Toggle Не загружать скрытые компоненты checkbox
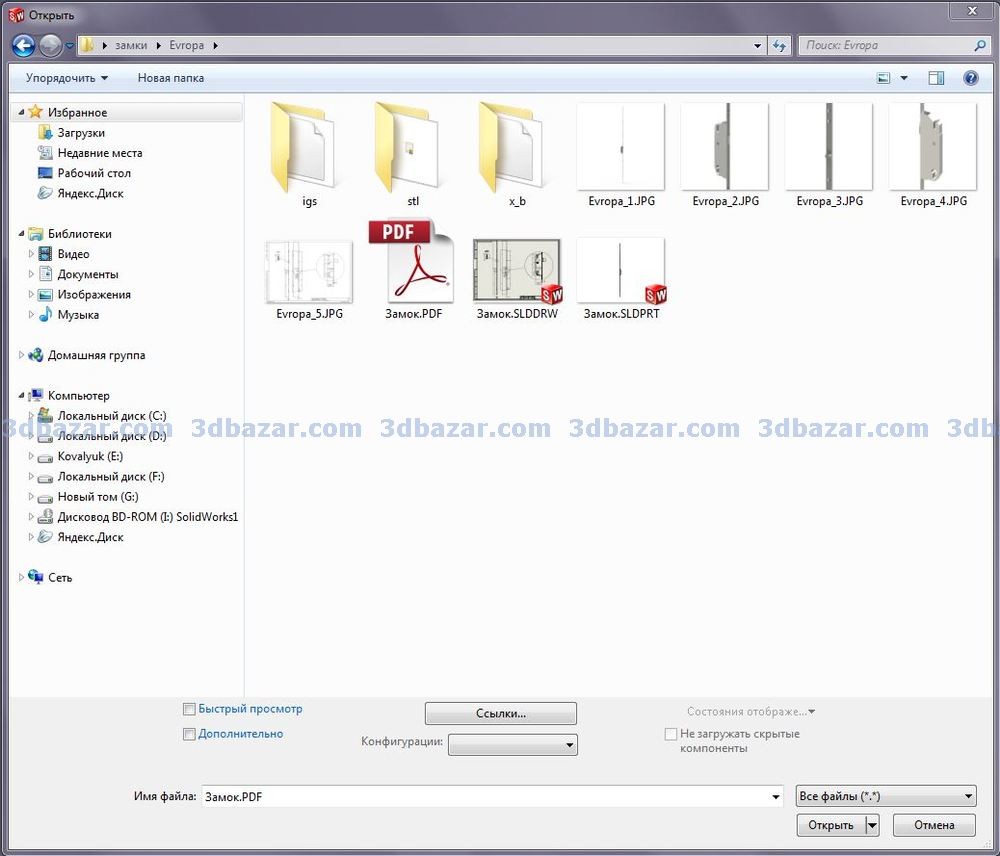Screen dimensions: 1000x856 click(x=671, y=734)
